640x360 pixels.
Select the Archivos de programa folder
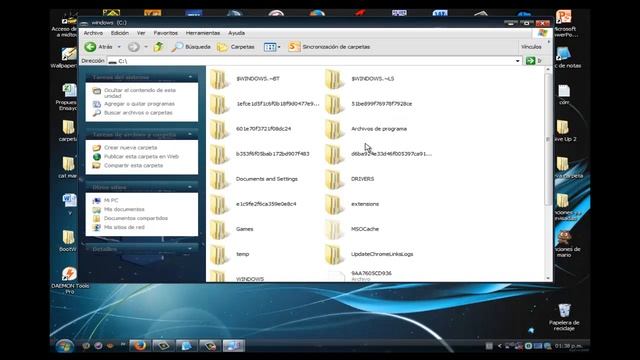(x=366, y=129)
